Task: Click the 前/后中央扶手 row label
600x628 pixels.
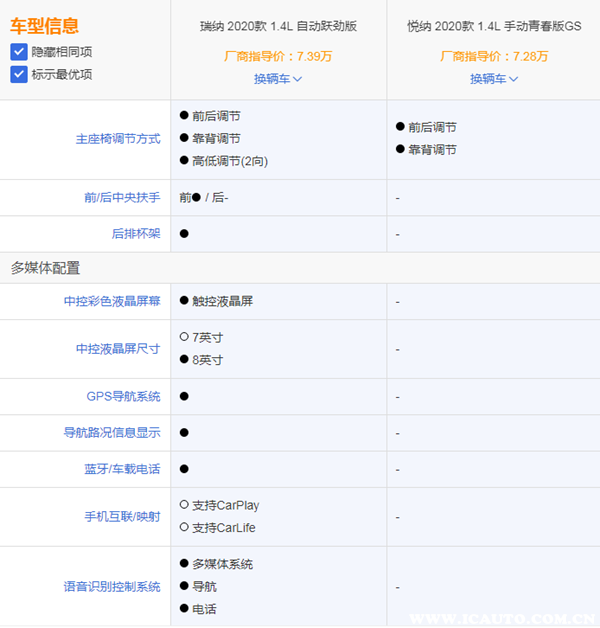Action: click(x=122, y=198)
